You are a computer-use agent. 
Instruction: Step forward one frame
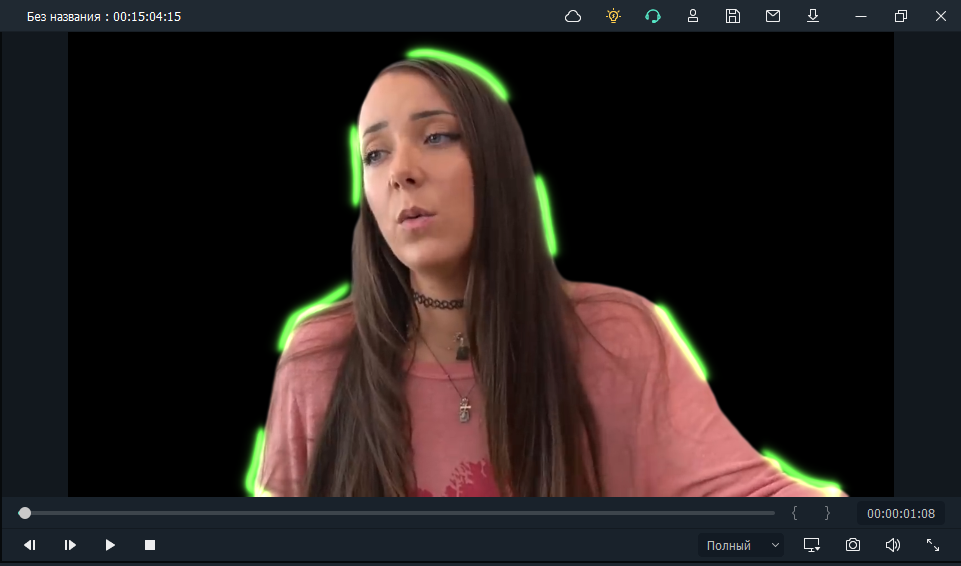tap(70, 545)
